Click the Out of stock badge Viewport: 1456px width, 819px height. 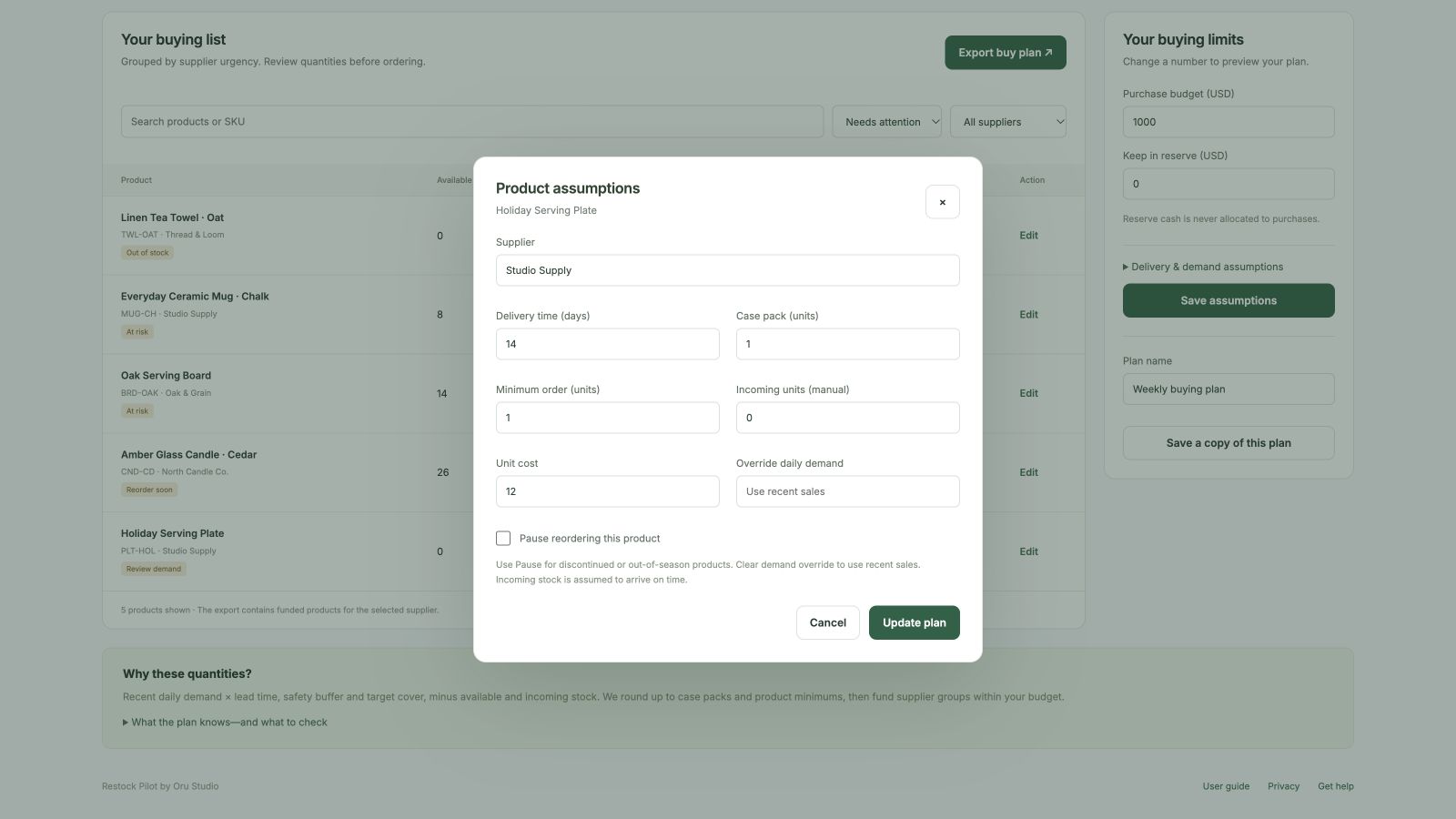click(147, 253)
